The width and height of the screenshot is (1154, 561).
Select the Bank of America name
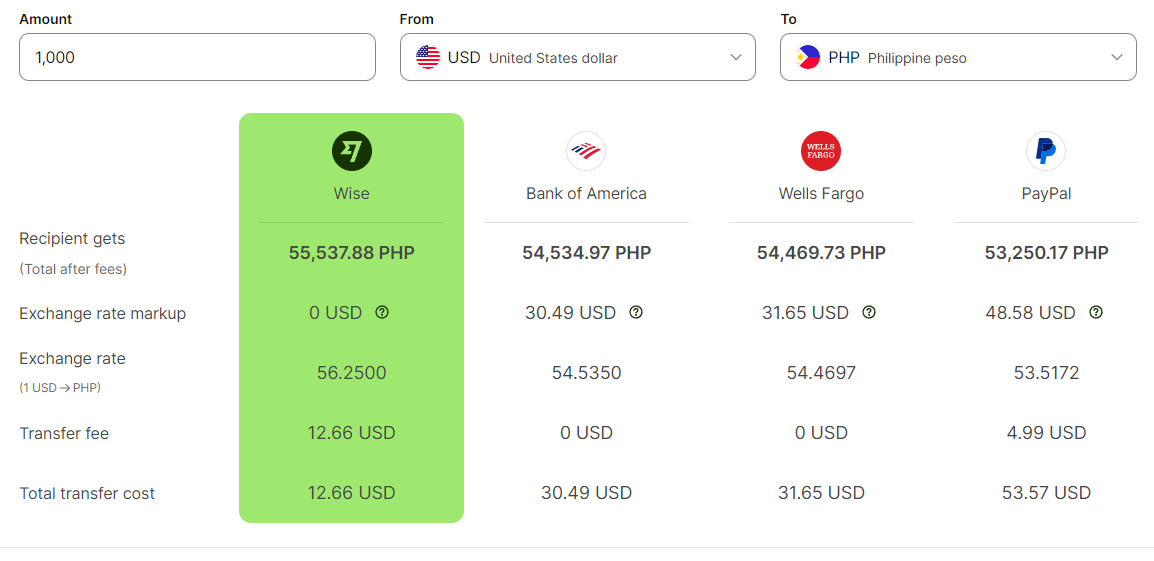587,194
